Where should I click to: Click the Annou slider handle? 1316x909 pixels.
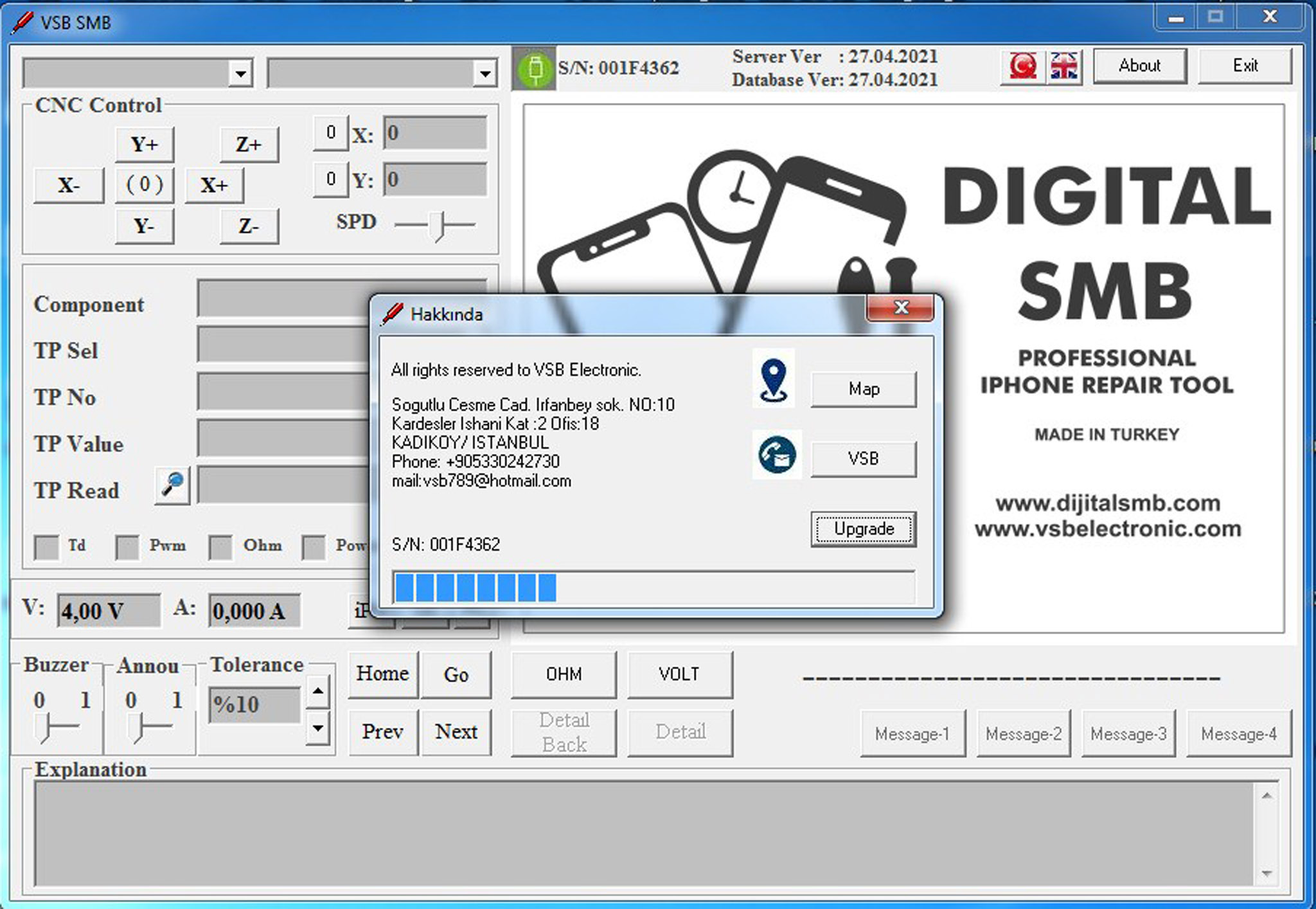click(x=136, y=728)
